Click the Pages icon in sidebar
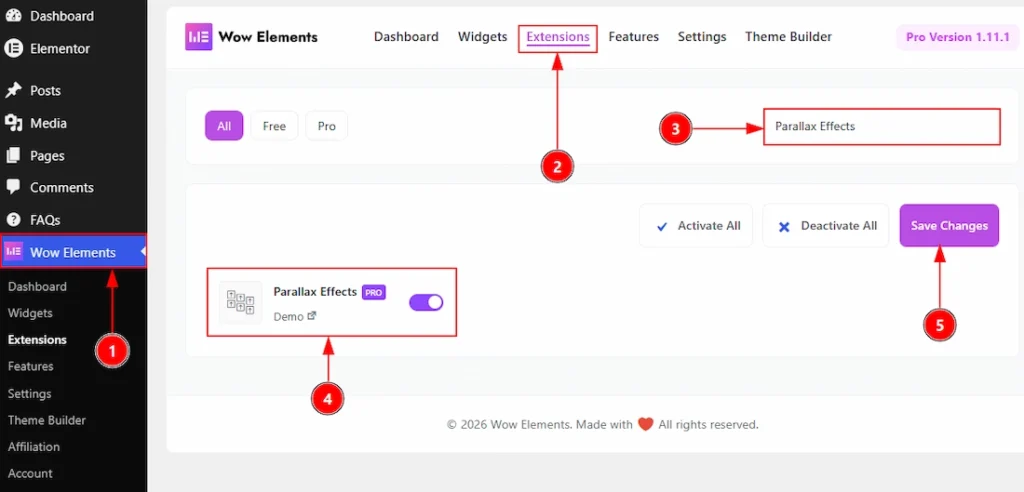Screen dimensions: 1024x492 [13, 156]
